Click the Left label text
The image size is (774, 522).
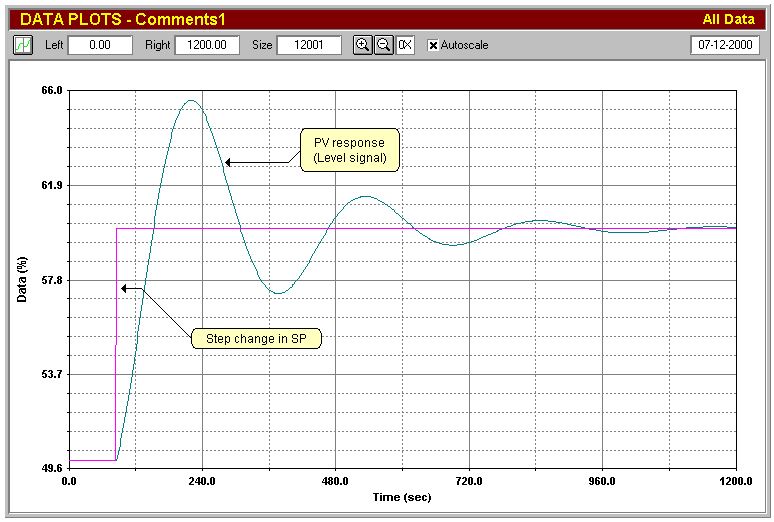pyautogui.click(x=54, y=45)
